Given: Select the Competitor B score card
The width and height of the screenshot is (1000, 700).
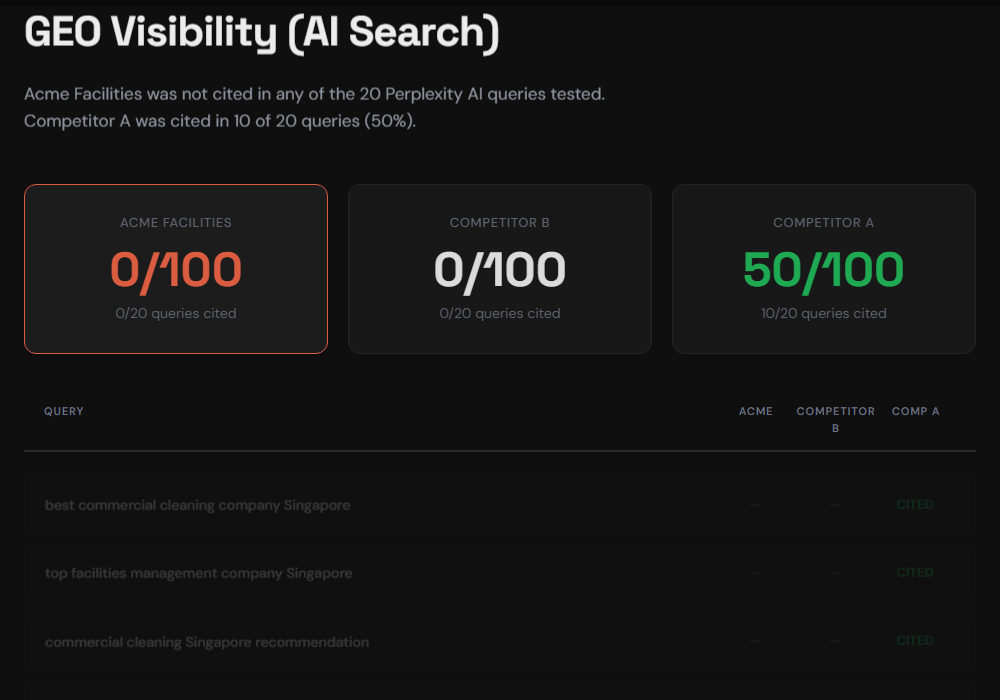Looking at the screenshot, I should point(500,268).
